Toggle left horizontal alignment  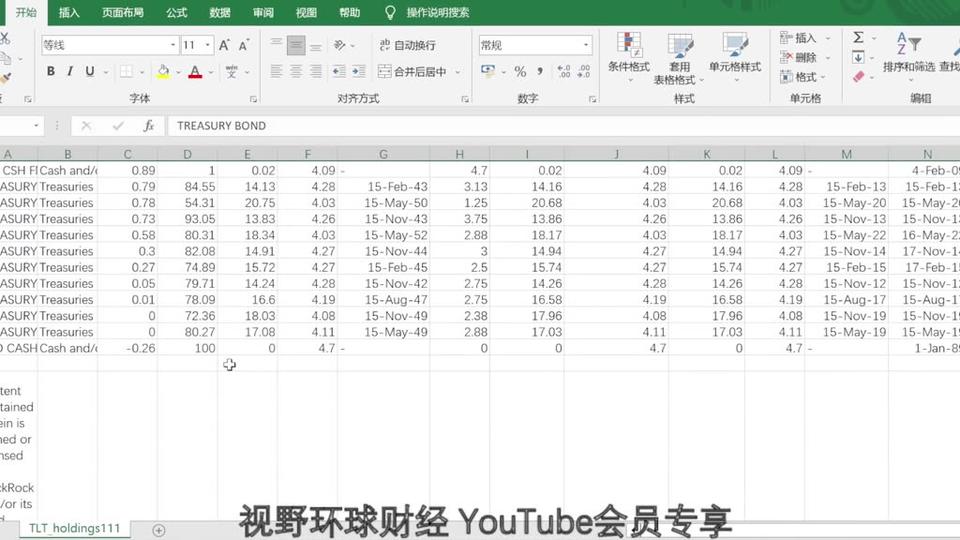(x=276, y=72)
